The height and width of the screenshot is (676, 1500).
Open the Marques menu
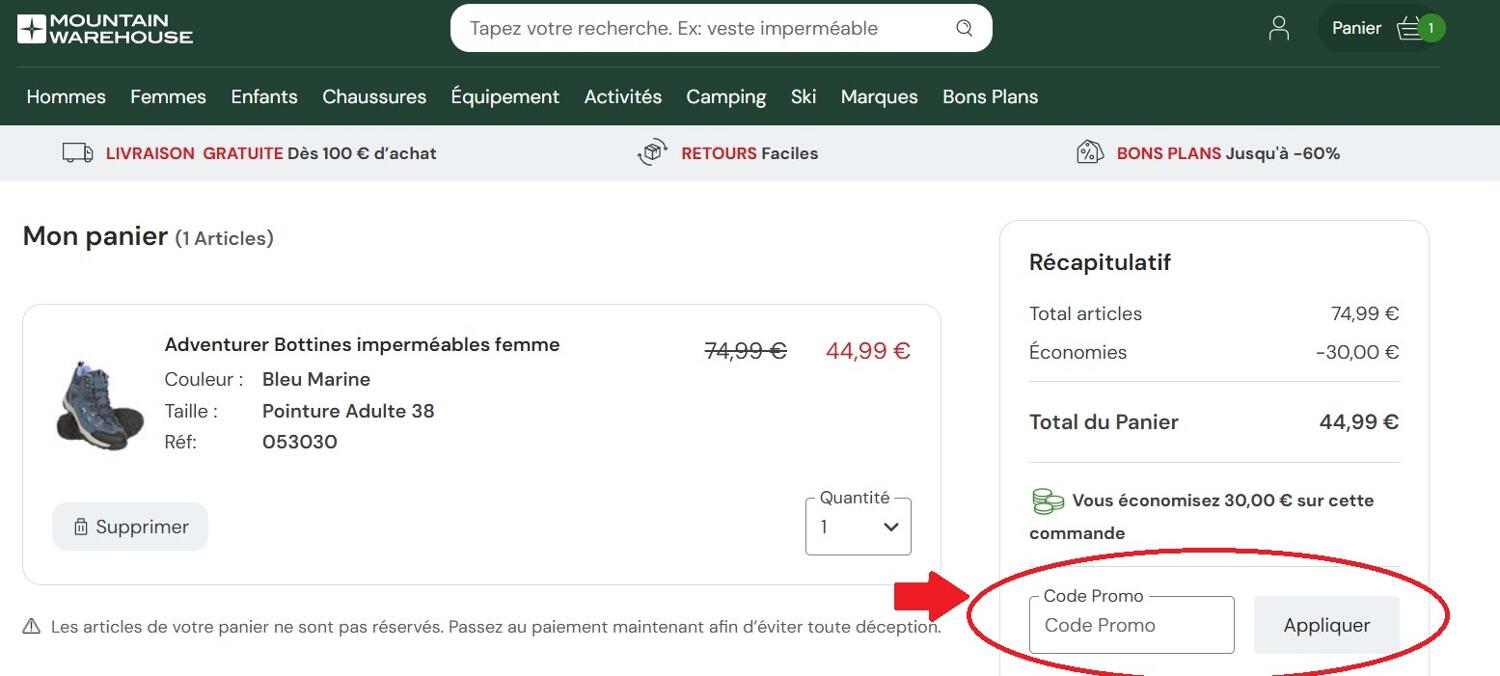pos(878,96)
